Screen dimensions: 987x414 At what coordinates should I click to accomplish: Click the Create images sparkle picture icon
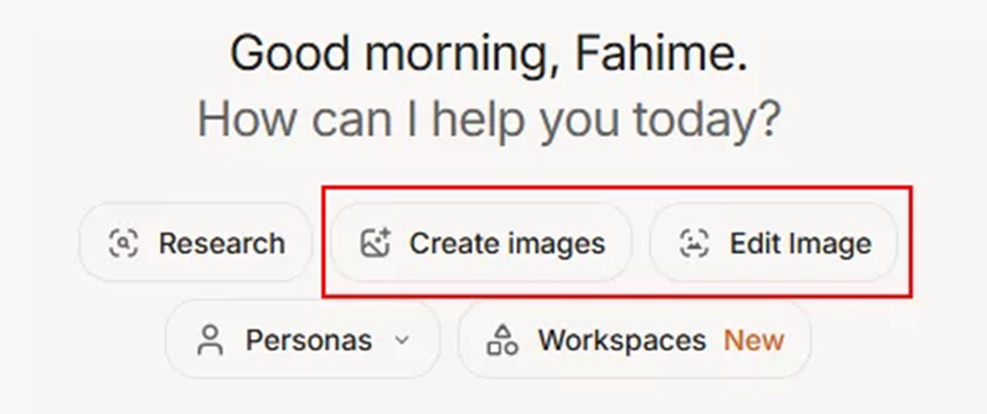pyautogui.click(x=375, y=243)
